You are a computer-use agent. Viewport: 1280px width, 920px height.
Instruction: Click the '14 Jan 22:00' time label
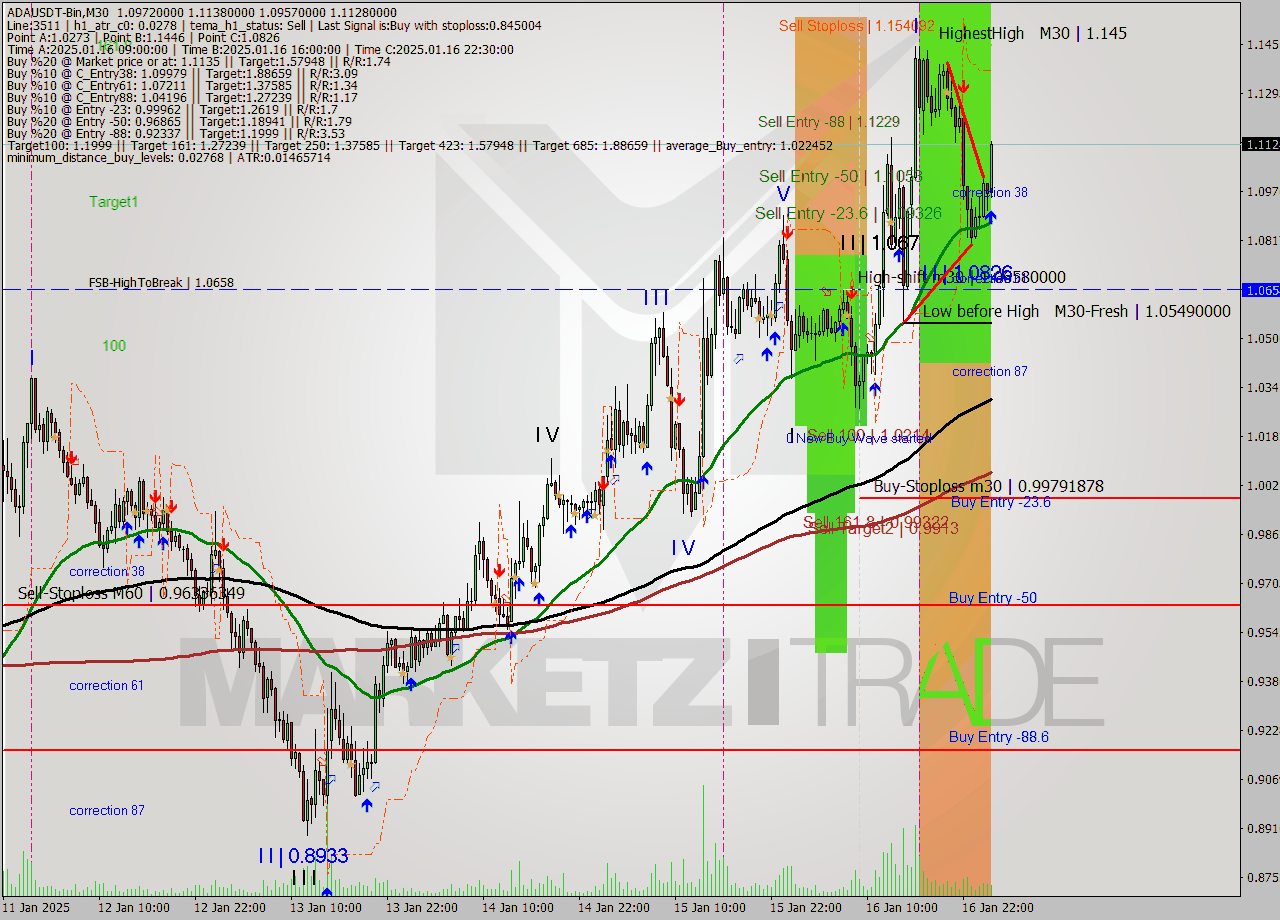614,908
